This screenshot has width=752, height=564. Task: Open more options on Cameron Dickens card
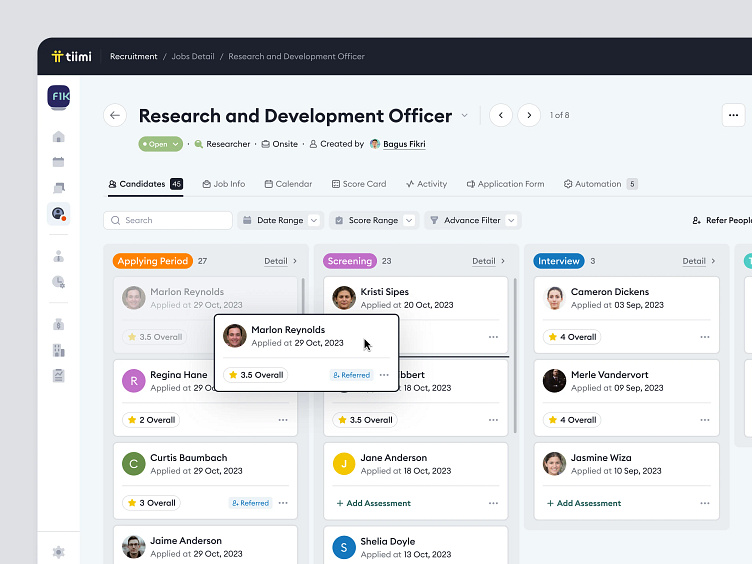coord(705,337)
